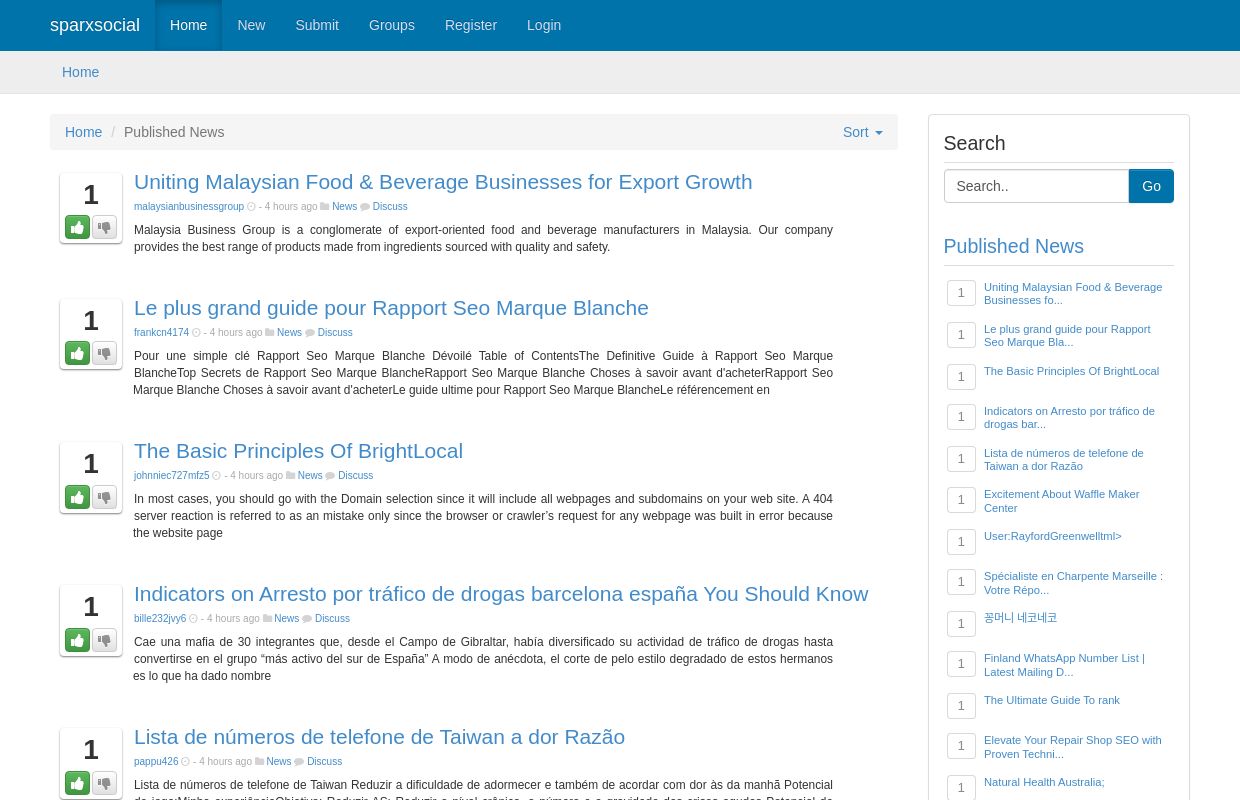Image resolution: width=1240 pixels, height=800 pixels.
Task: Open Indicators on Arresto por tráfico article
Action: pyautogui.click(x=501, y=594)
